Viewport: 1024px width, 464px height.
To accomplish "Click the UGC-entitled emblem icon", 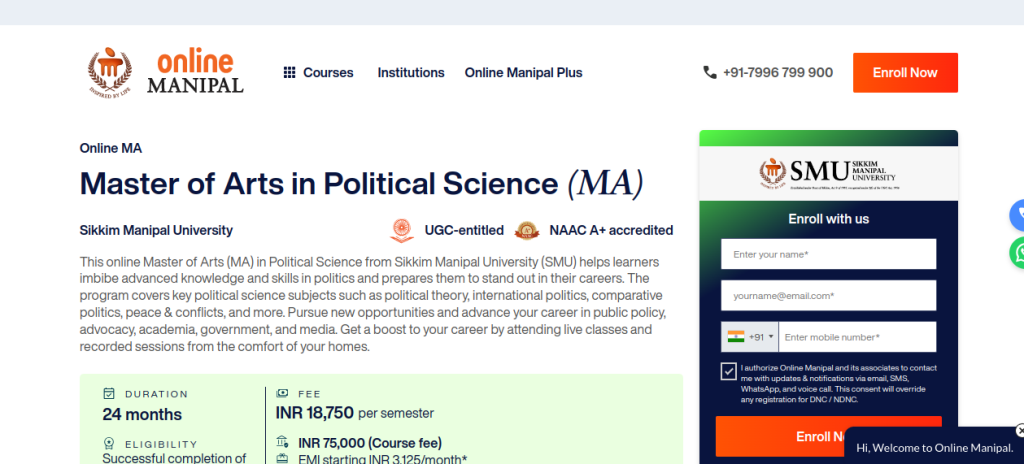I will [x=402, y=231].
